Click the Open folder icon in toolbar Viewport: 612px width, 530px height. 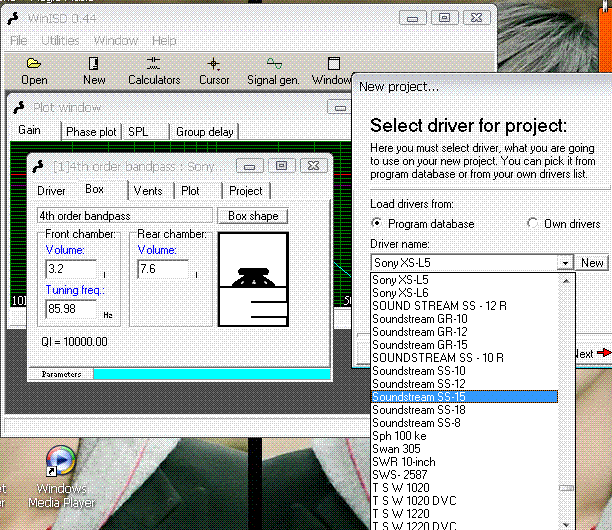[x=34, y=63]
